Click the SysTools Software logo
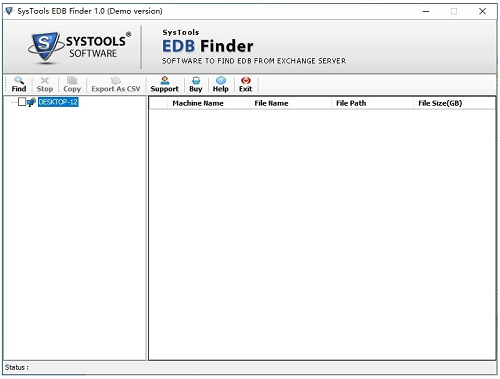The width and height of the screenshot is (500, 379). coord(79,47)
